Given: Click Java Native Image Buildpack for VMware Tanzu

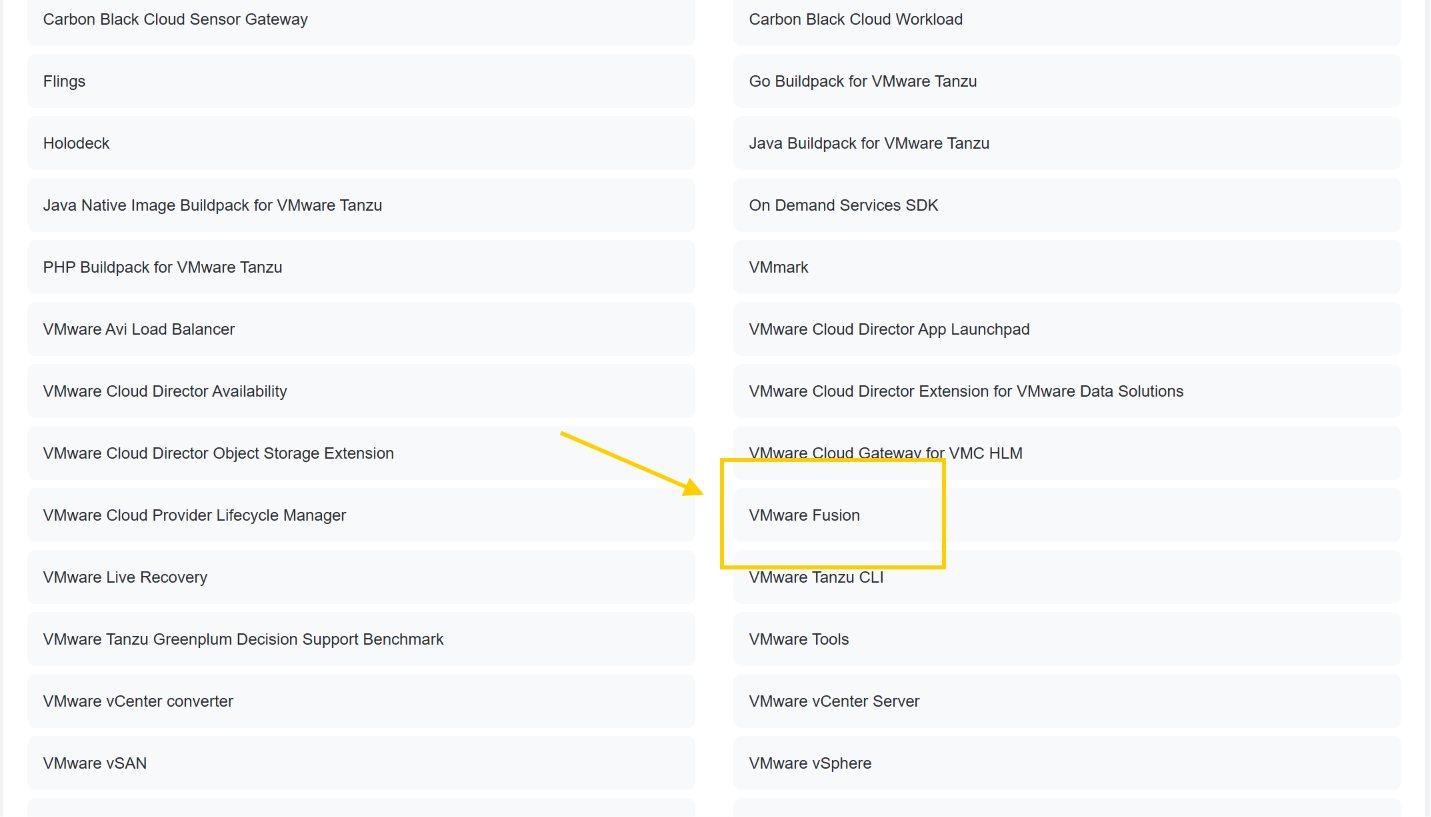Looking at the screenshot, I should pyautogui.click(x=361, y=205).
